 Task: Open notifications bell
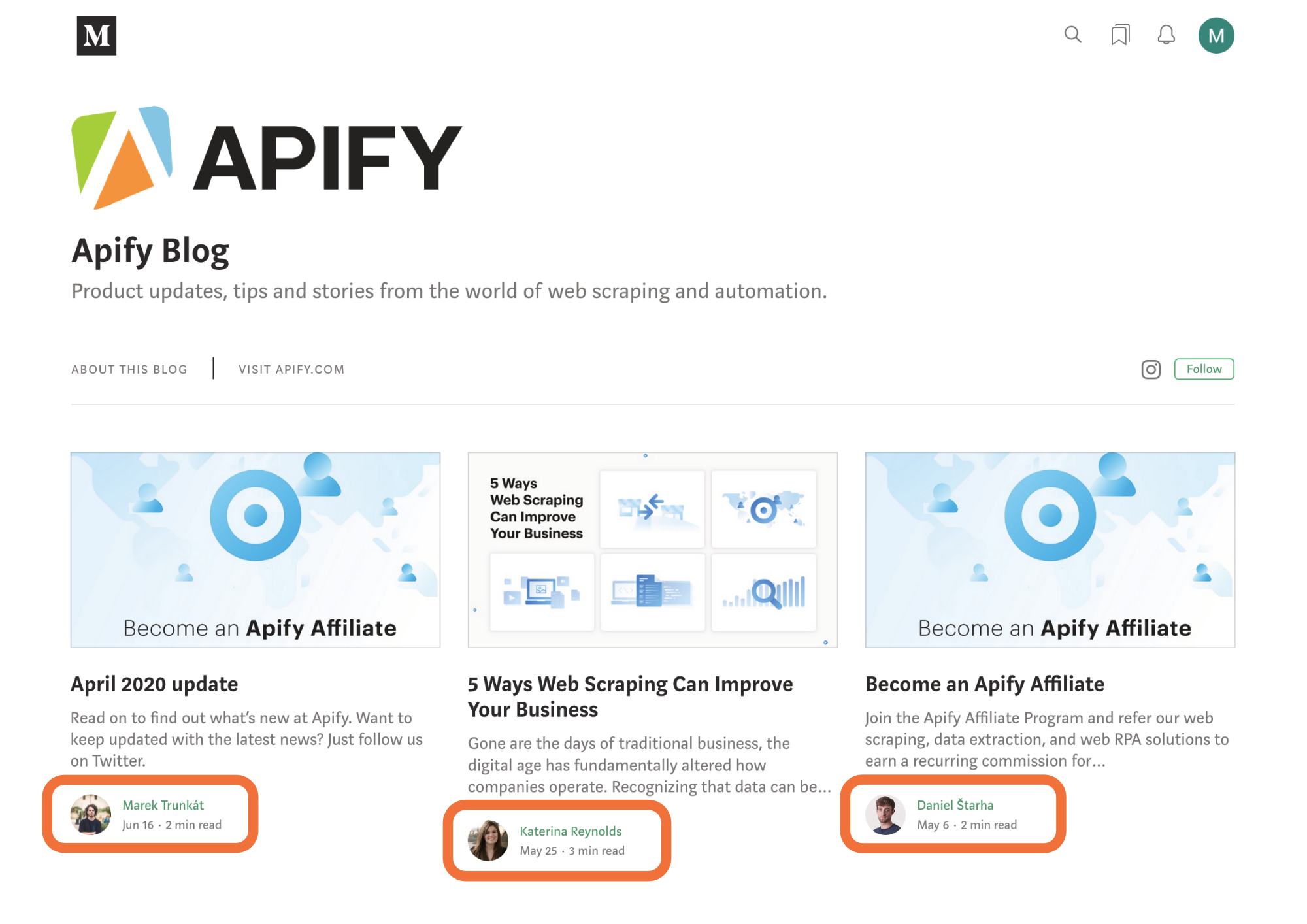click(x=1166, y=37)
